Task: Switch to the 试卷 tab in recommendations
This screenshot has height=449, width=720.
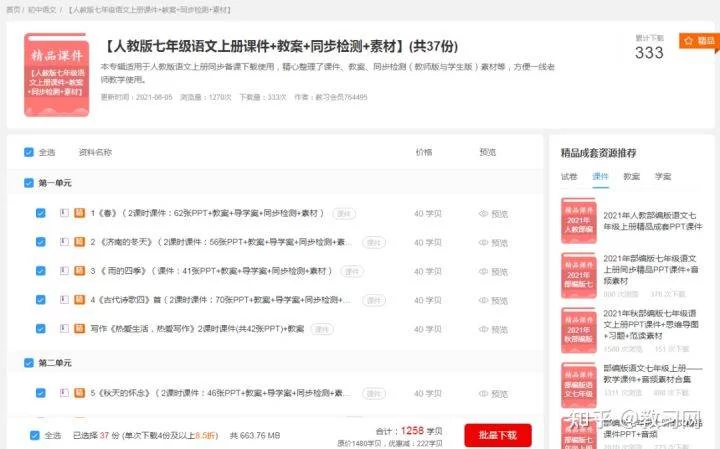Action: (x=569, y=176)
